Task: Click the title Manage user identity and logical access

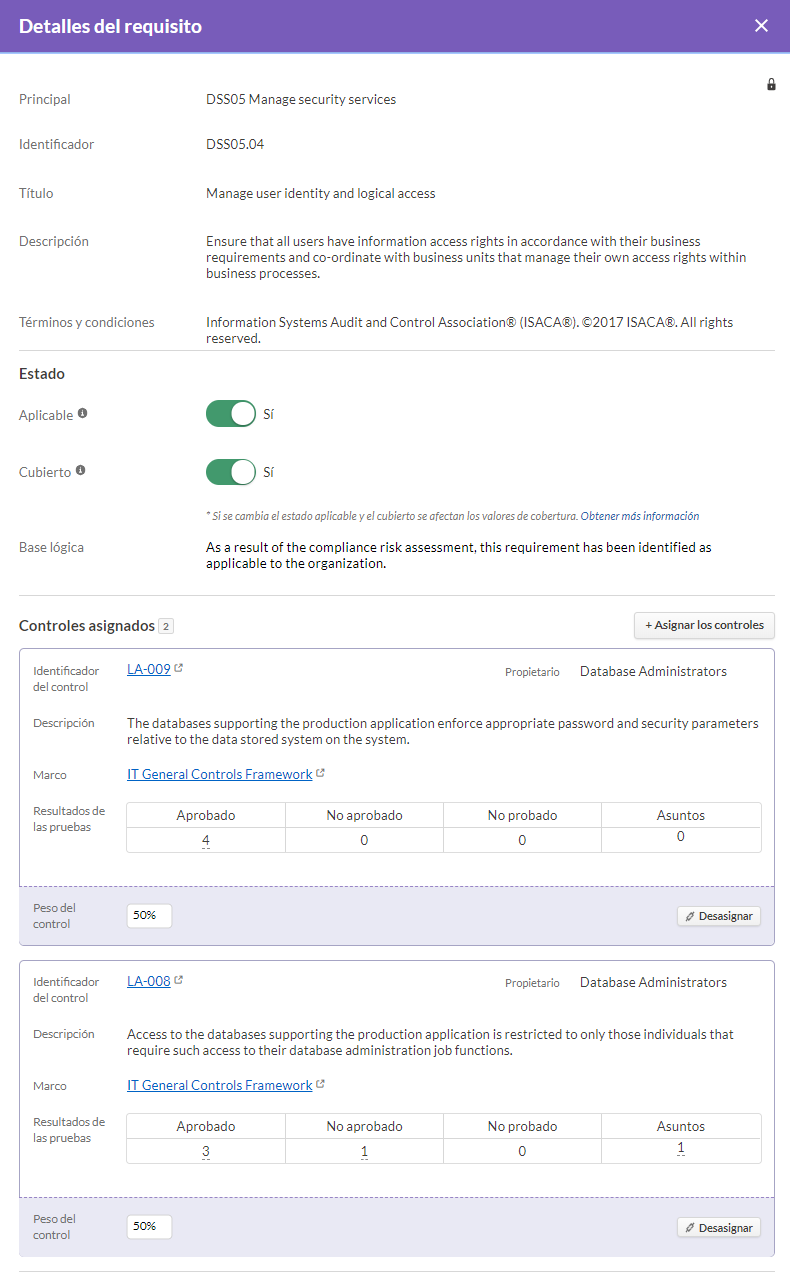Action: [321, 193]
